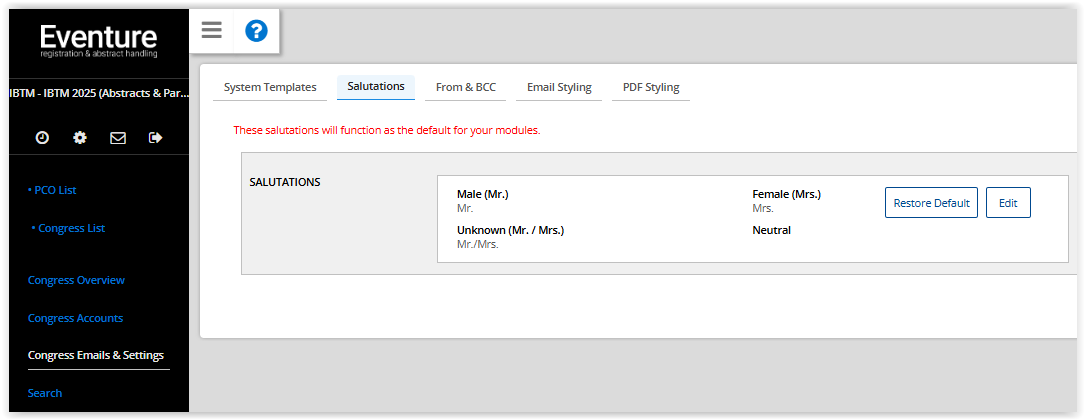1085x420 pixels.
Task: Open the PCO List link
Action: pos(53,190)
